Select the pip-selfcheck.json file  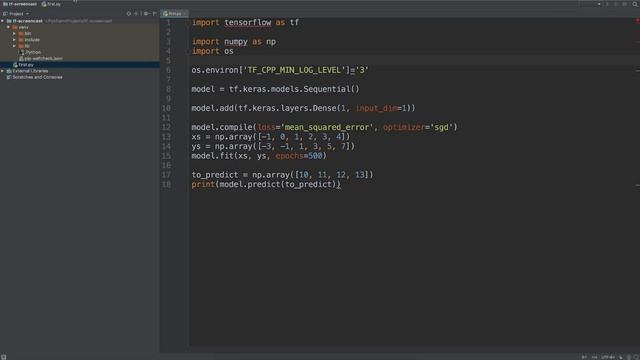point(41,58)
